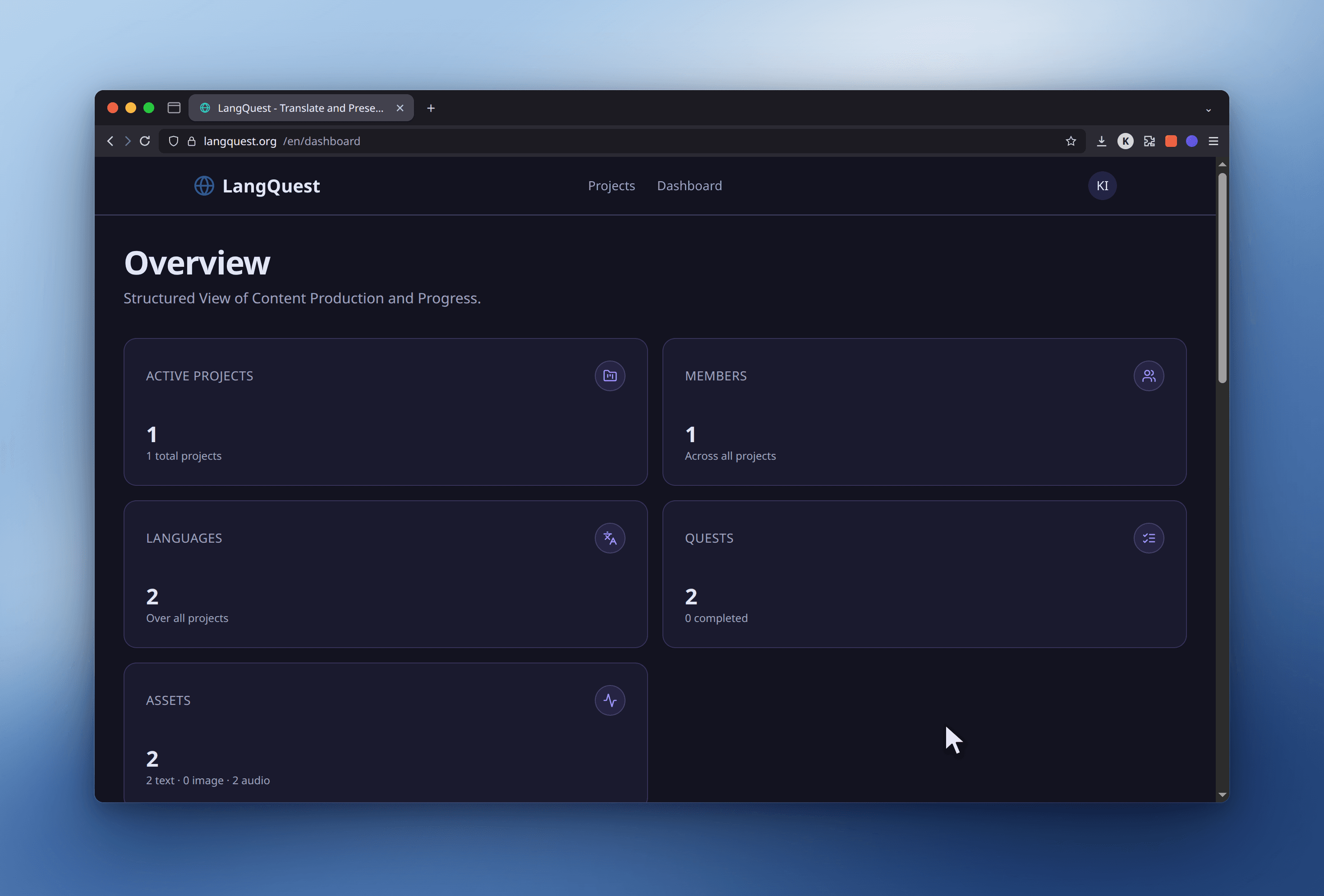Click the '1 total projects' text
1324x896 pixels.
pos(184,456)
